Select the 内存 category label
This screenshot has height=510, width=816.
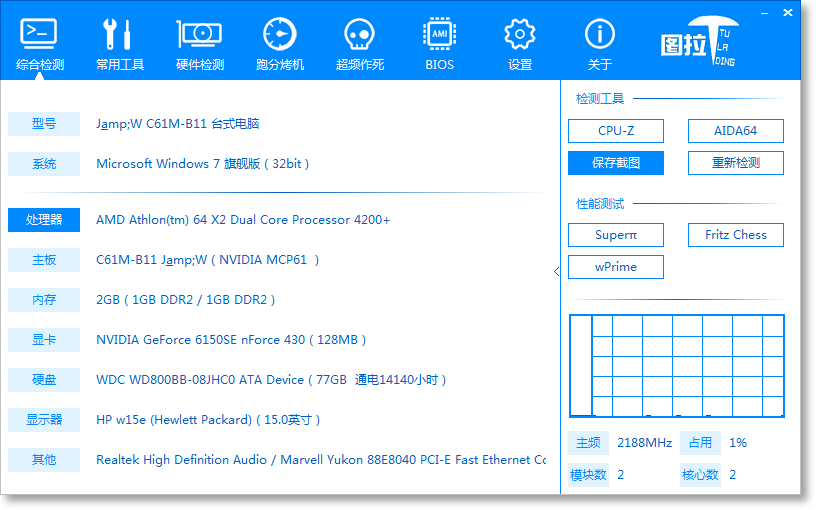(x=44, y=300)
